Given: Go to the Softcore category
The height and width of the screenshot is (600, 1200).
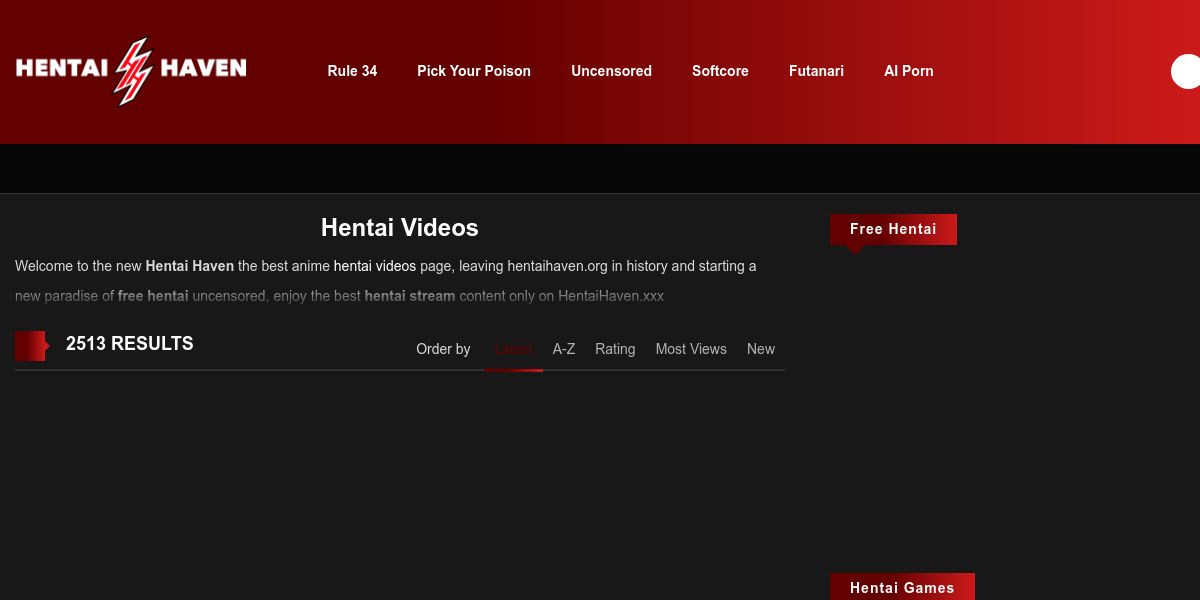Looking at the screenshot, I should 720,71.
